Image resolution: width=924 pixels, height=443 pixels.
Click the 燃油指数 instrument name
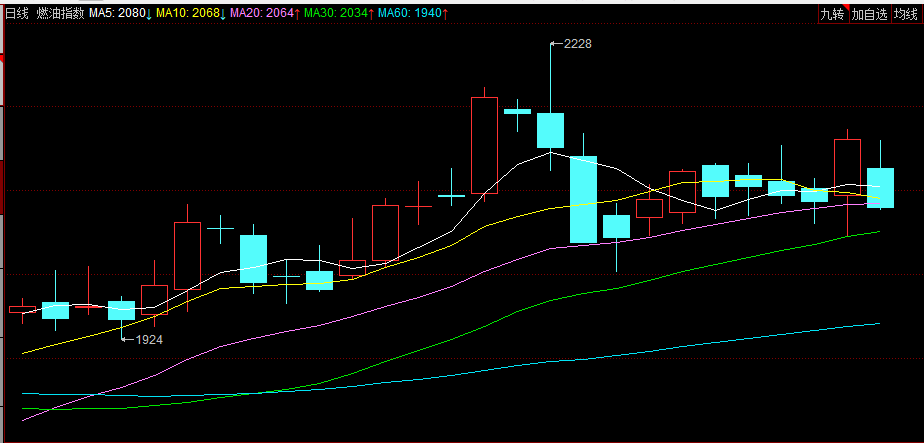(60, 14)
